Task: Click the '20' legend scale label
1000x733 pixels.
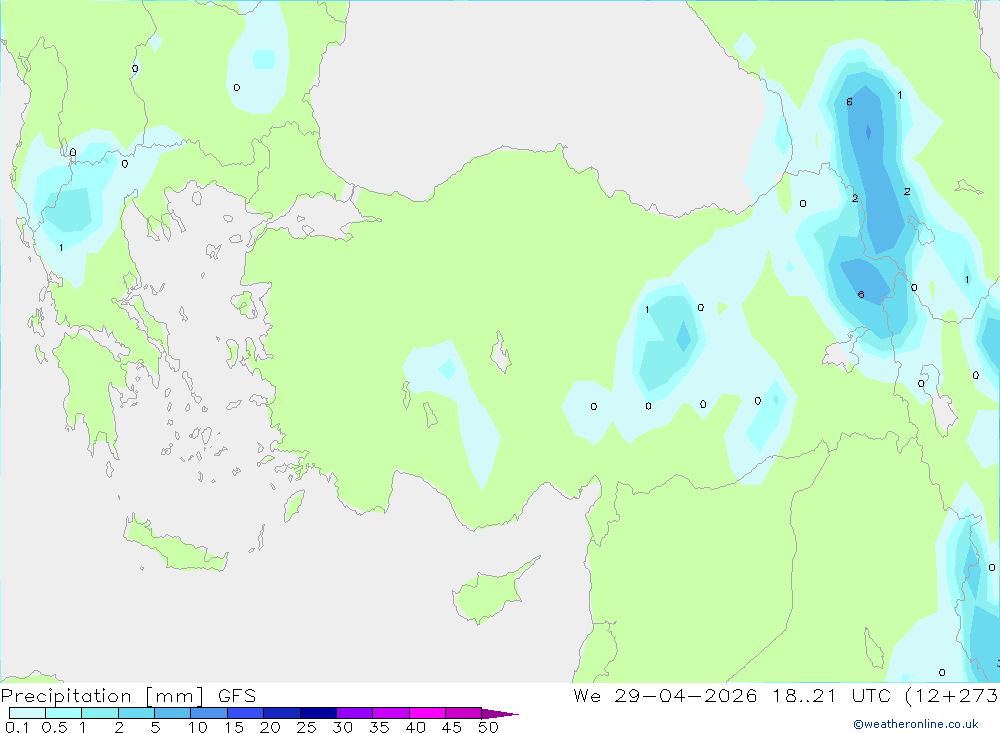Action: 270,727
